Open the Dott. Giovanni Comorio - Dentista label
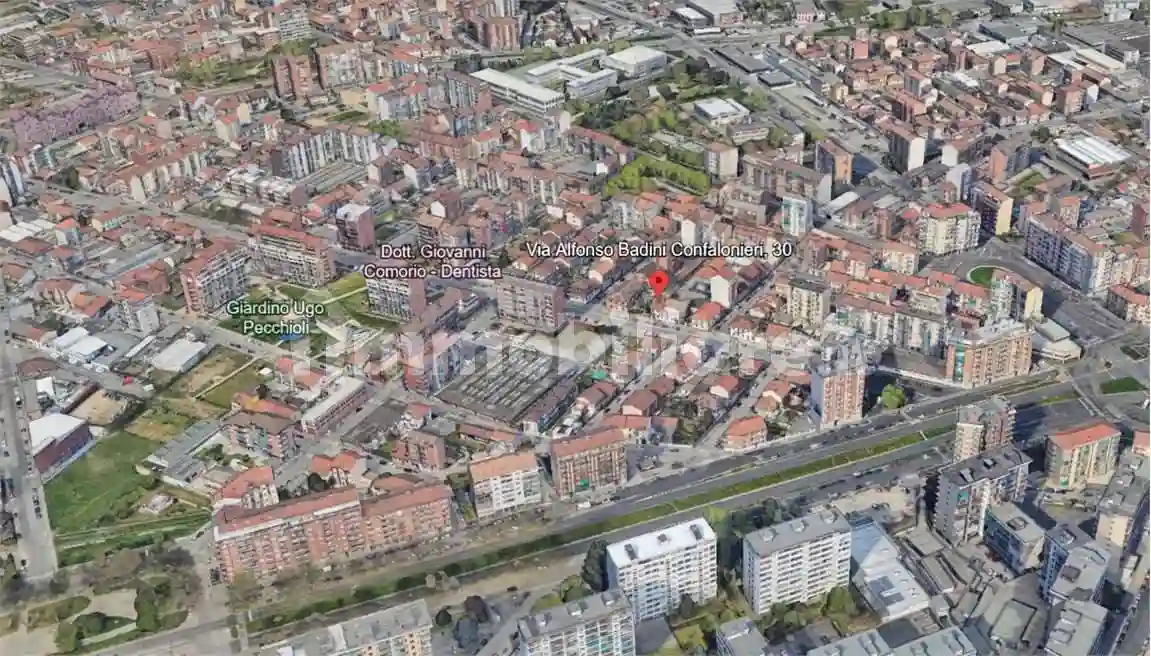 click(432, 262)
